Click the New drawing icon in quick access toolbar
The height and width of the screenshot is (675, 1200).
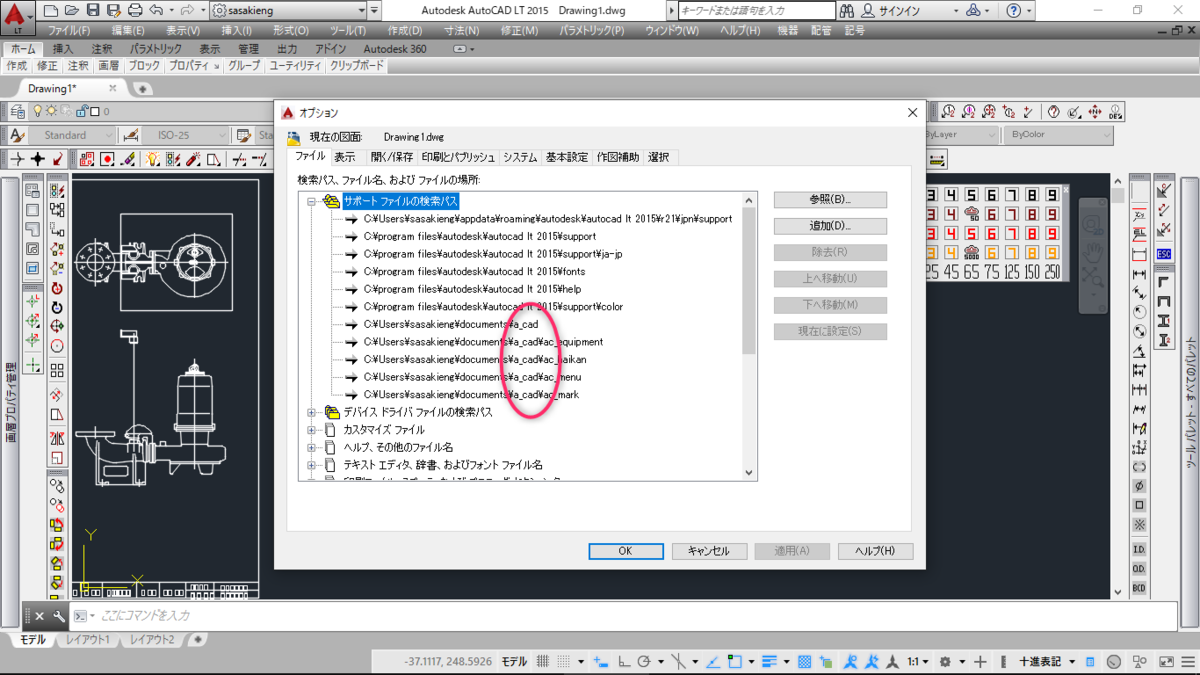[x=51, y=10]
